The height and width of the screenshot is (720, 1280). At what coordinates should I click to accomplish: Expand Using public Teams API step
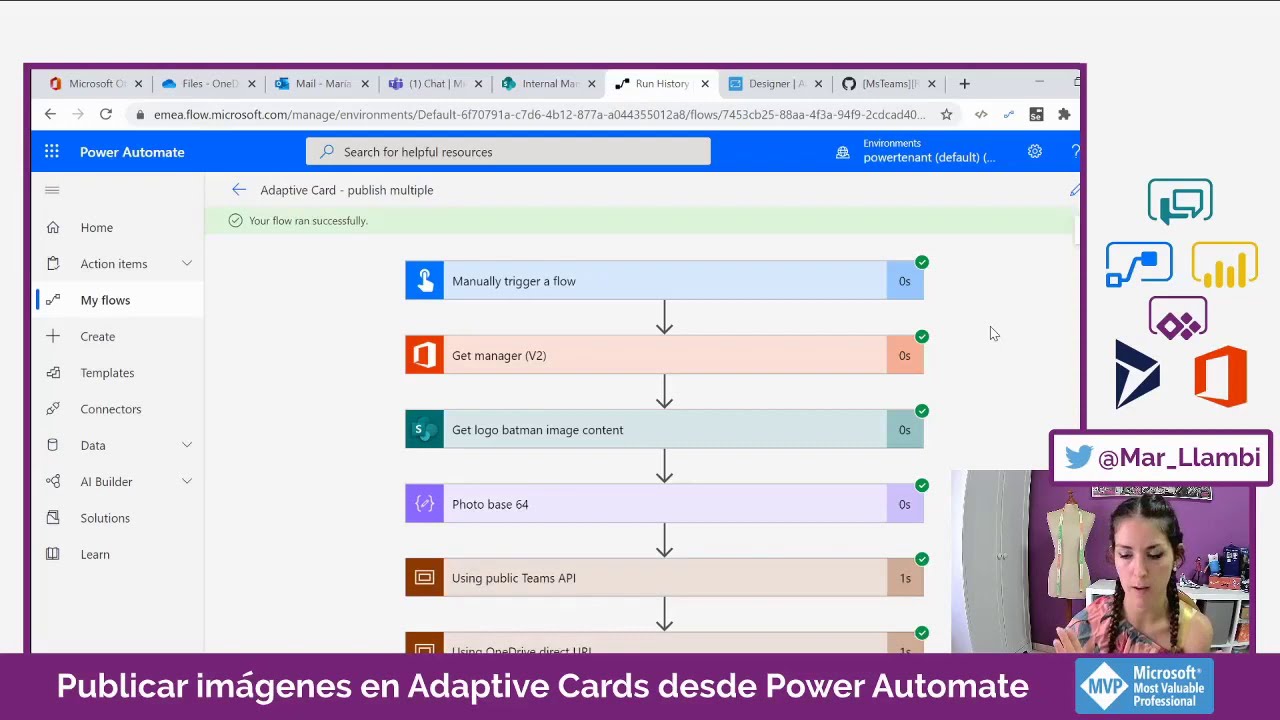(664, 578)
